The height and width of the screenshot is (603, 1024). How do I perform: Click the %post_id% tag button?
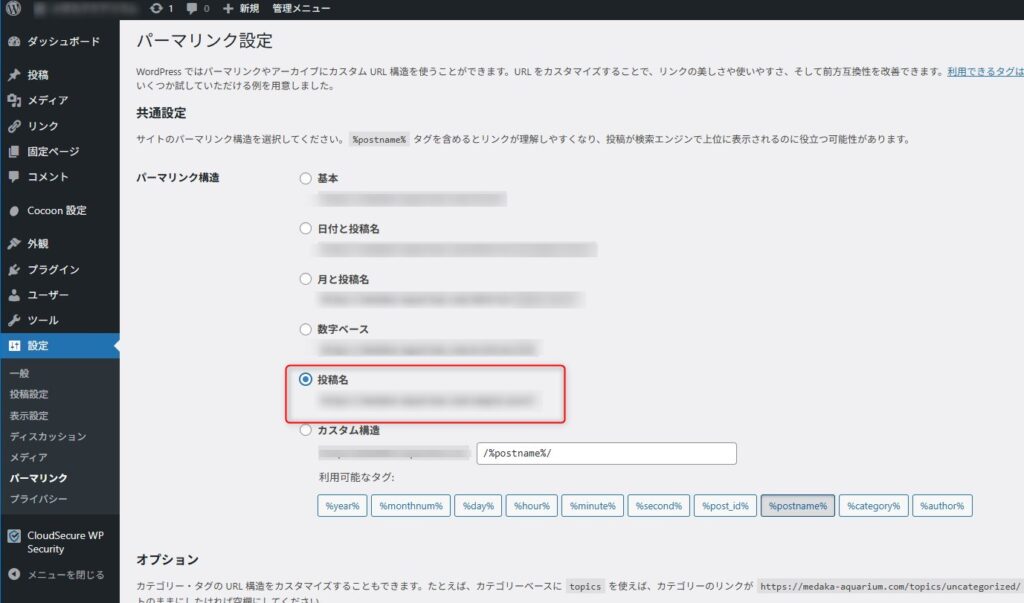click(x=724, y=506)
